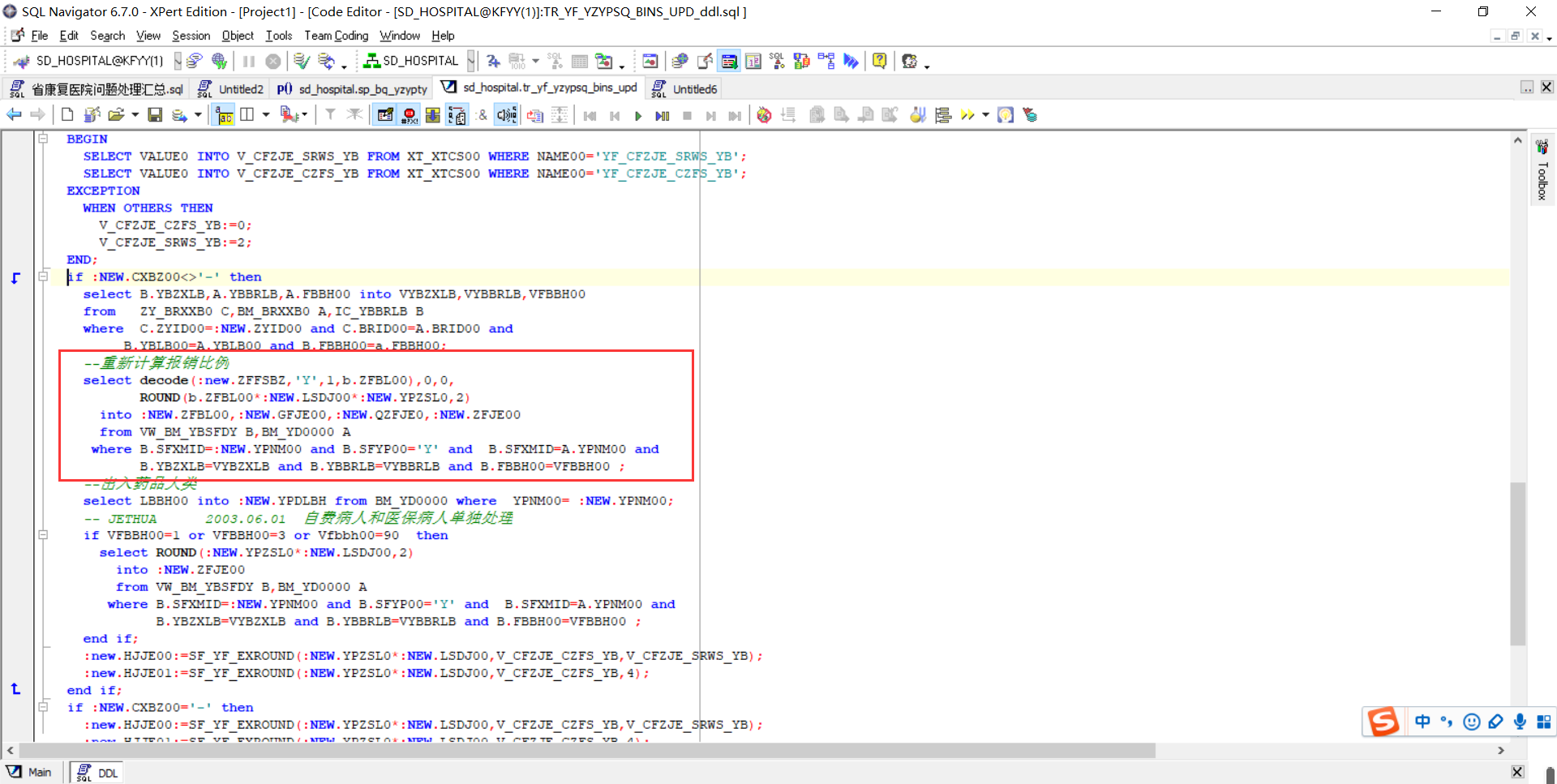Switch to the Untitled6 tab
The width and height of the screenshot is (1557, 784).
pyautogui.click(x=694, y=89)
